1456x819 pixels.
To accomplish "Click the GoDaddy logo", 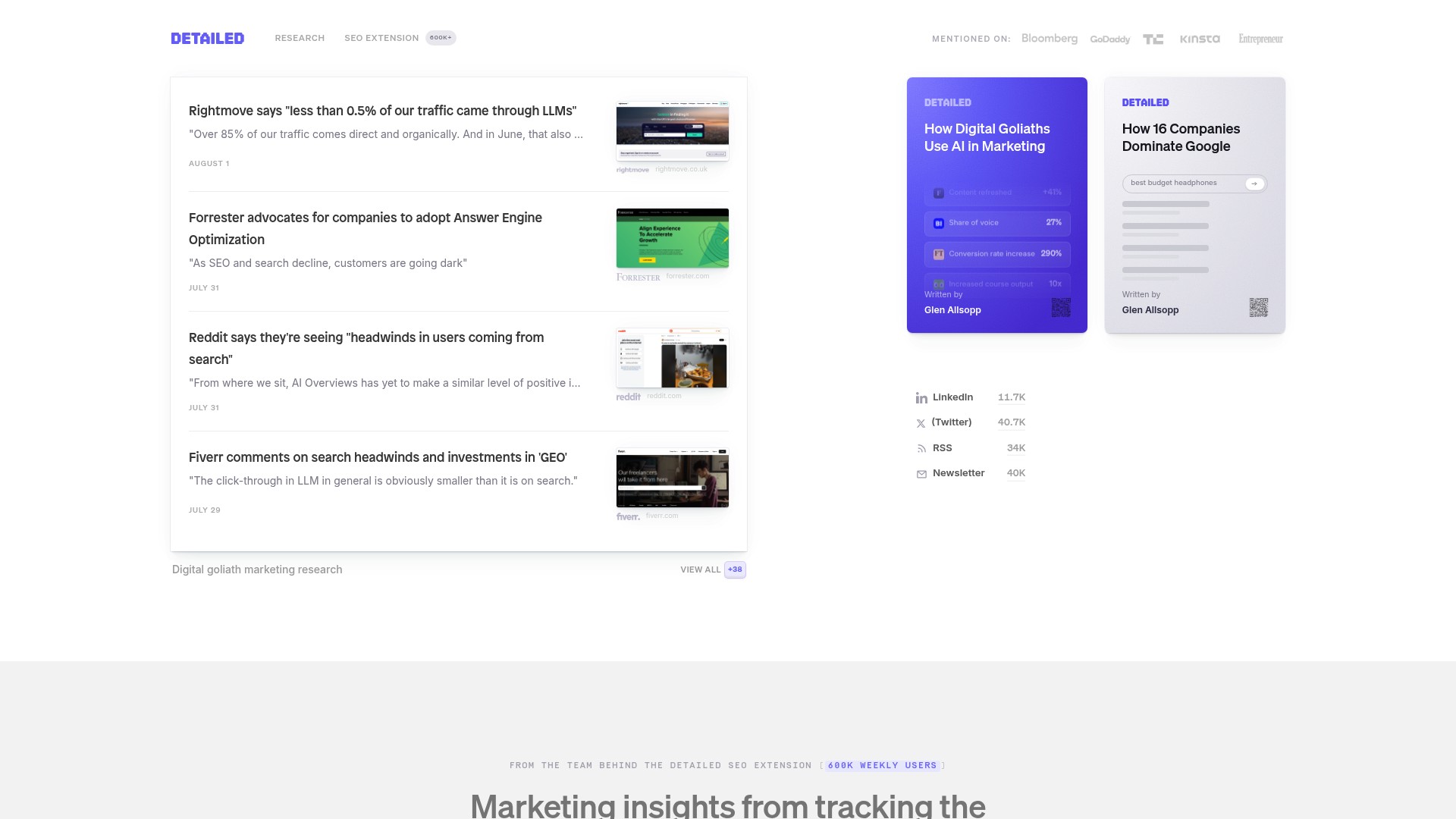I will coord(1109,39).
